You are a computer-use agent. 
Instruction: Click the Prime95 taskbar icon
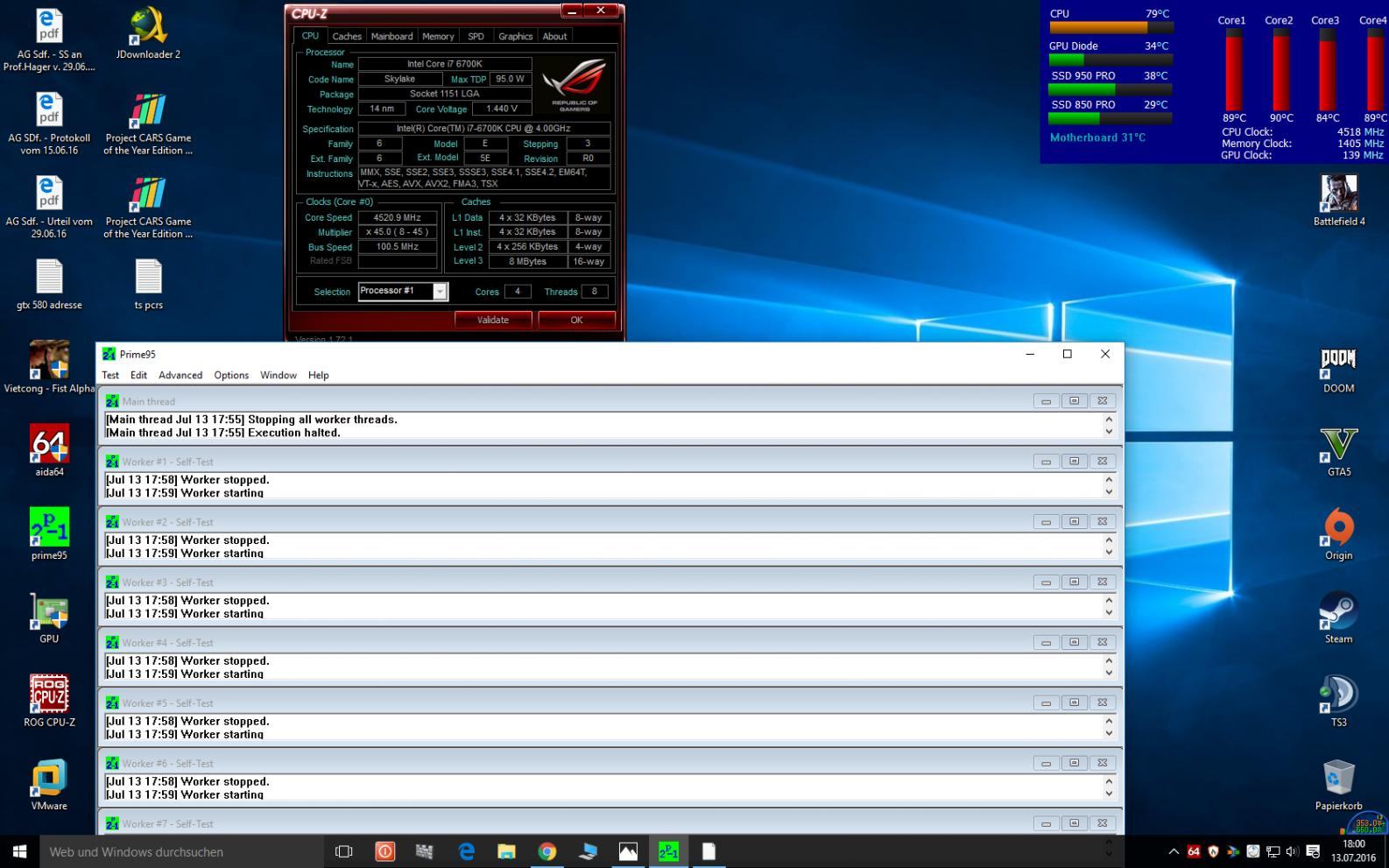point(668,851)
